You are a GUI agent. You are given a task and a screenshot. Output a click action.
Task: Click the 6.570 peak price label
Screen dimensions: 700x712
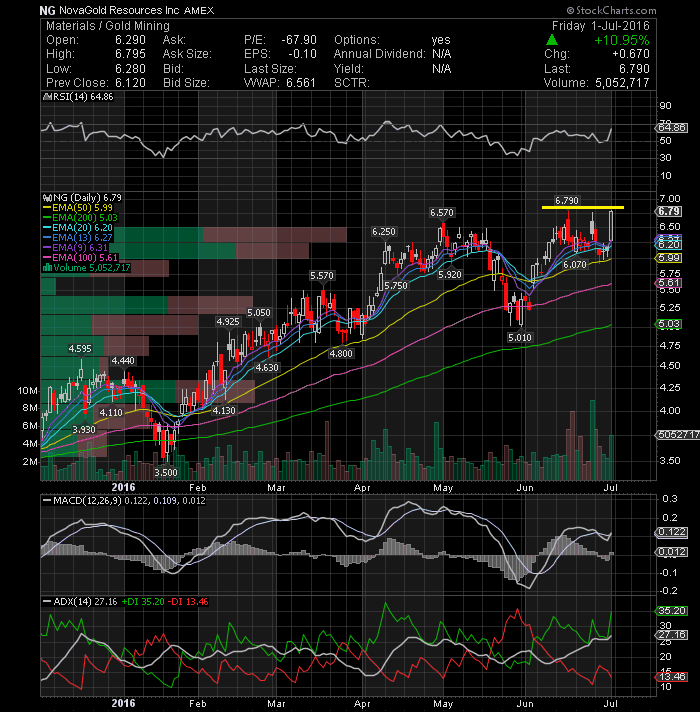tap(442, 213)
